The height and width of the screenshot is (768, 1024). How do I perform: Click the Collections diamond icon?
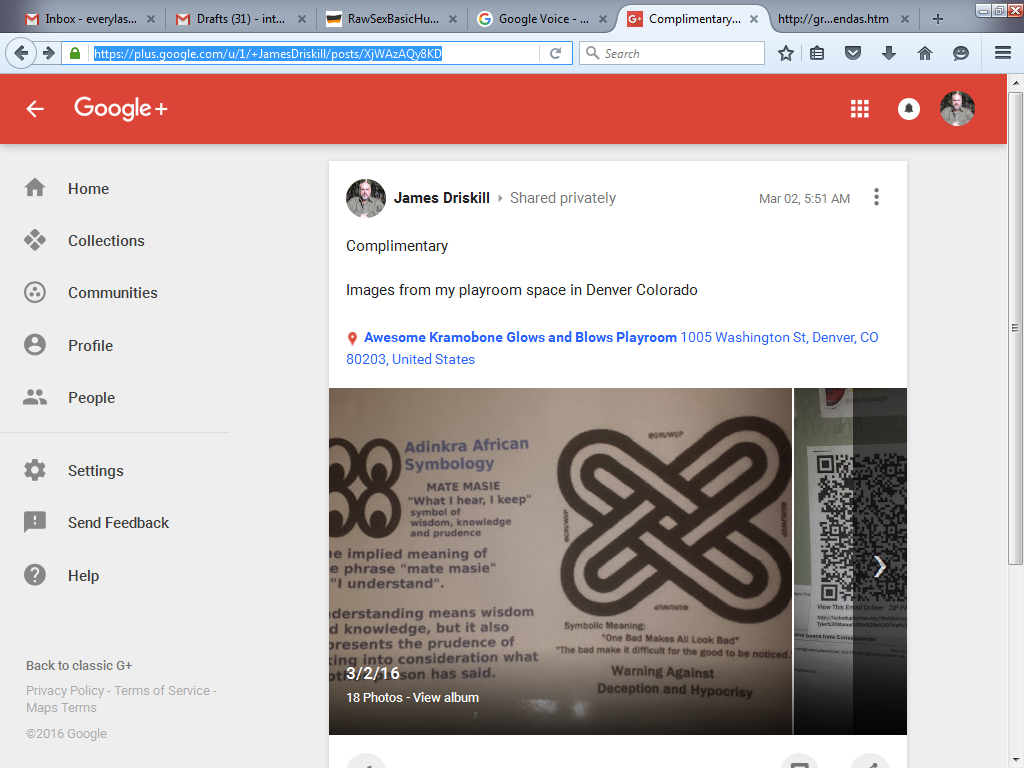pyautogui.click(x=35, y=240)
